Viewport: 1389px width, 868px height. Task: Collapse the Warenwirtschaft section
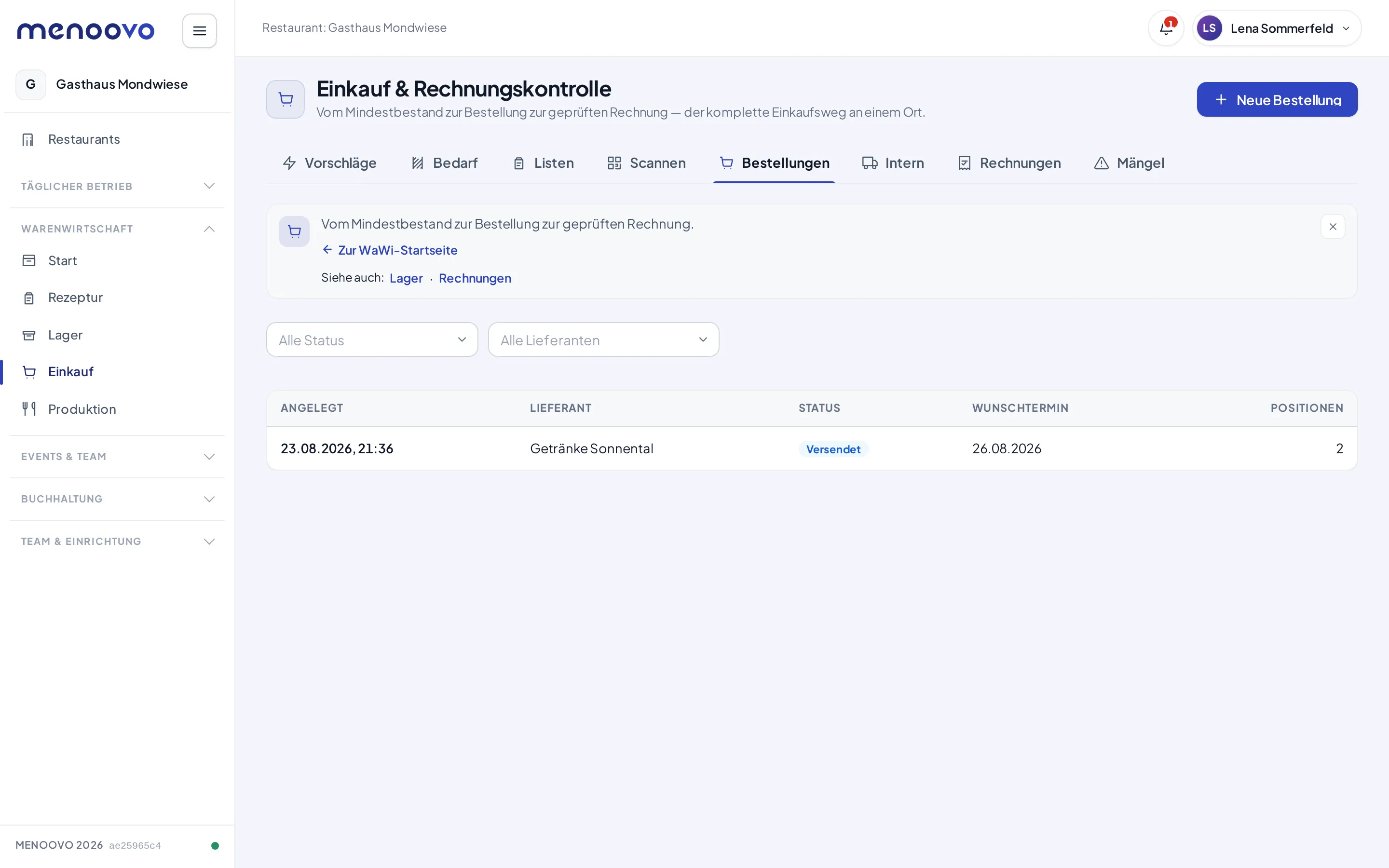click(117, 229)
